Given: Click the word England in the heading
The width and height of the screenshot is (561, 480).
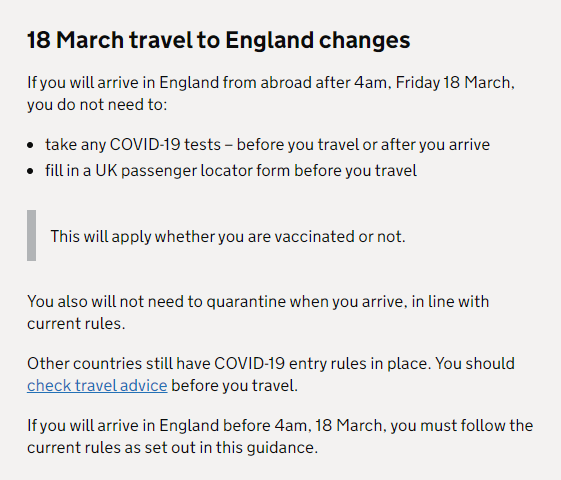Looking at the screenshot, I should (x=270, y=40).
